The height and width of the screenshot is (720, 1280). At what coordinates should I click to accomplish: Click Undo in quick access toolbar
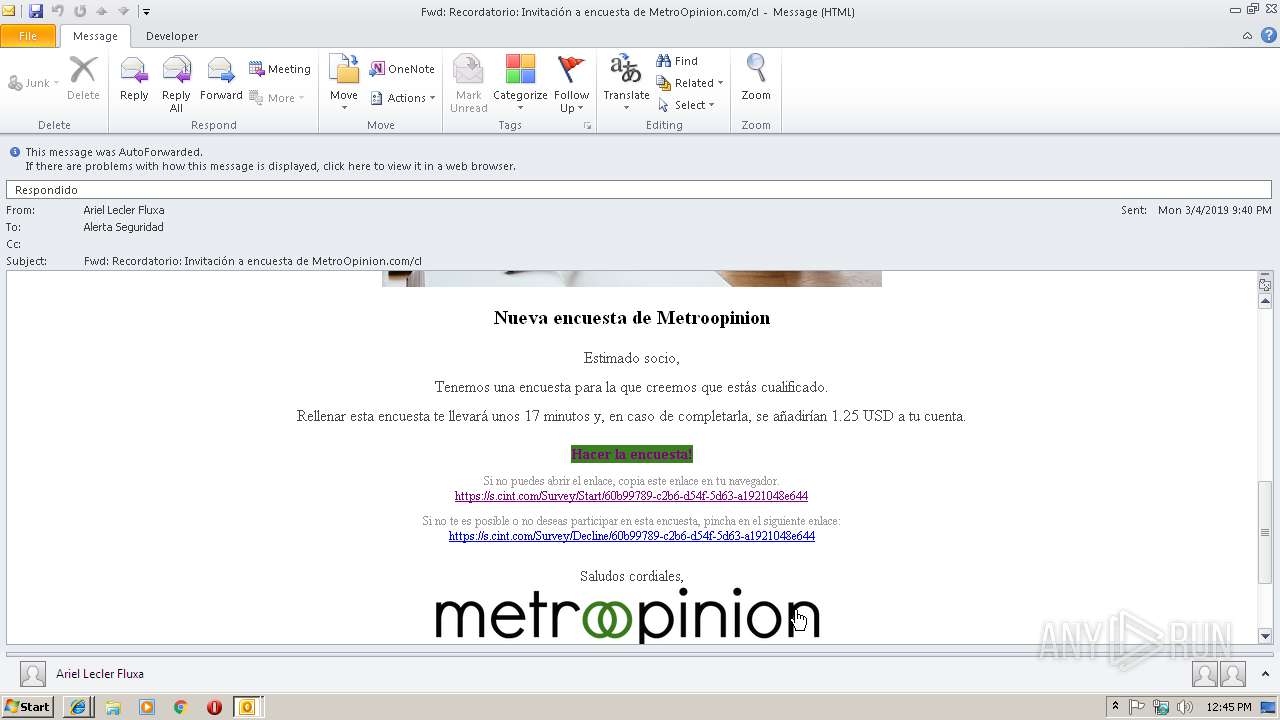click(58, 11)
